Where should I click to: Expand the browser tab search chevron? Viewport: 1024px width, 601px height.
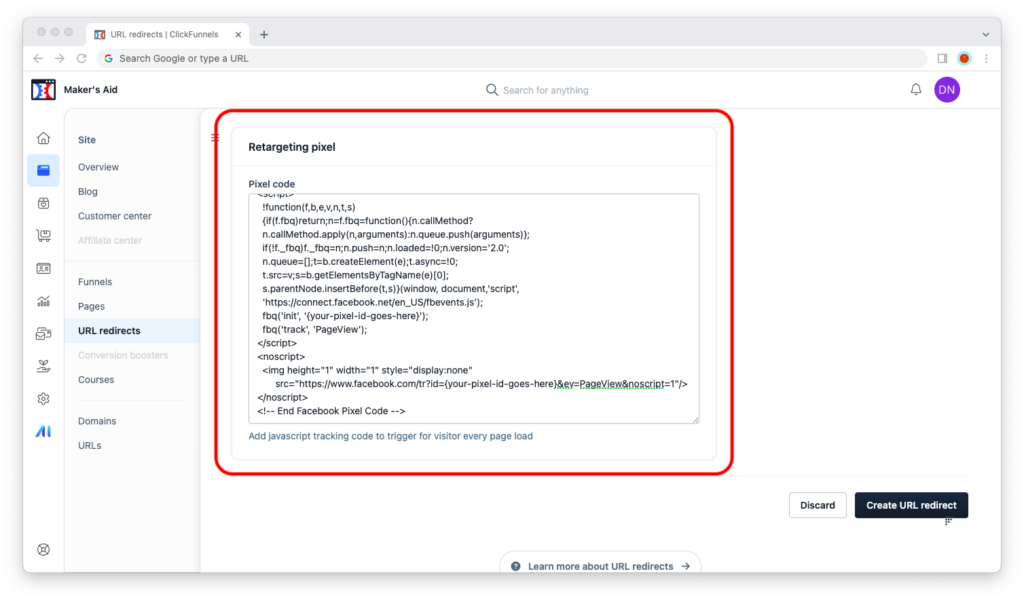985,35
